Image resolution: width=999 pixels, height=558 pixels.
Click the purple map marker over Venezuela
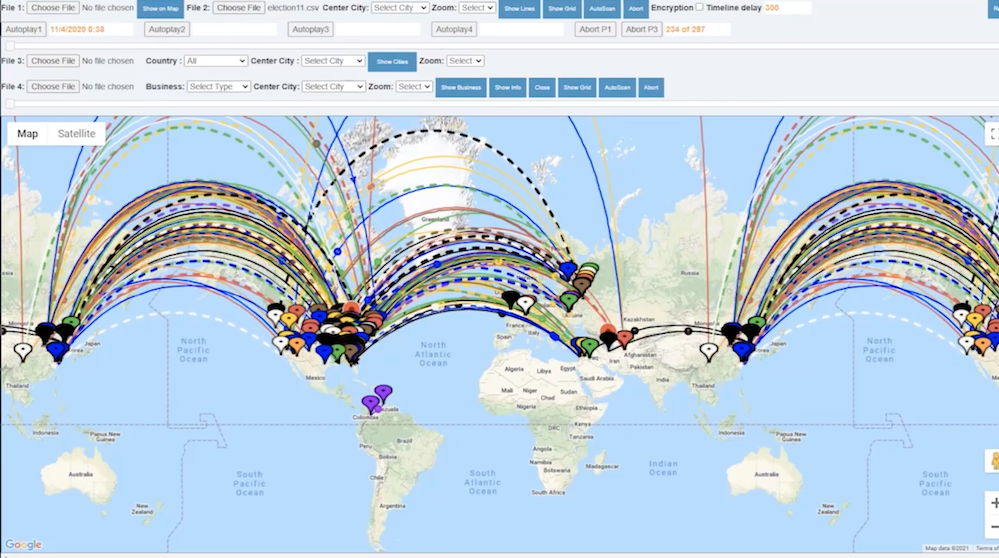tap(383, 392)
